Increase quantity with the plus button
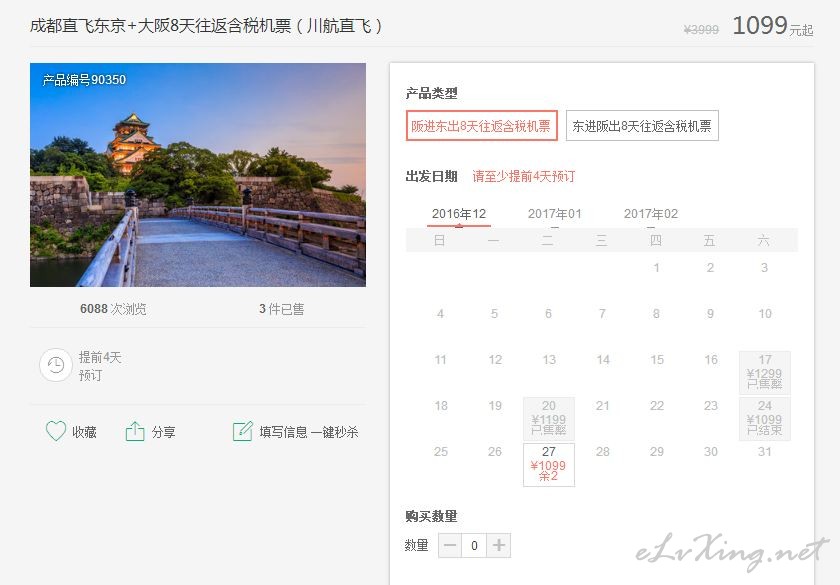840x585 pixels. (x=499, y=545)
